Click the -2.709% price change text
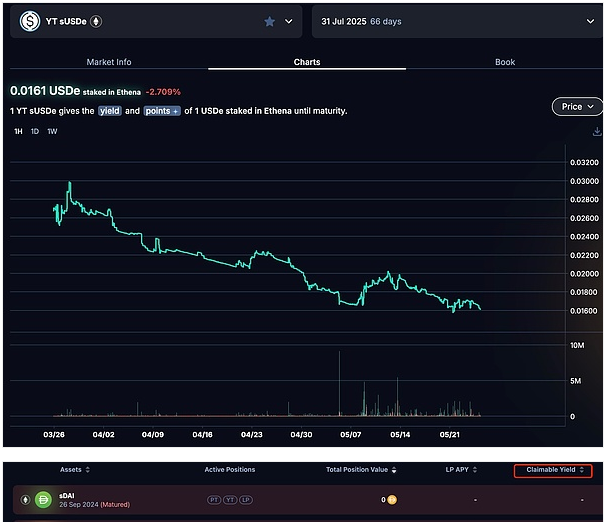Screen dimensions: 607x522 click(x=163, y=92)
